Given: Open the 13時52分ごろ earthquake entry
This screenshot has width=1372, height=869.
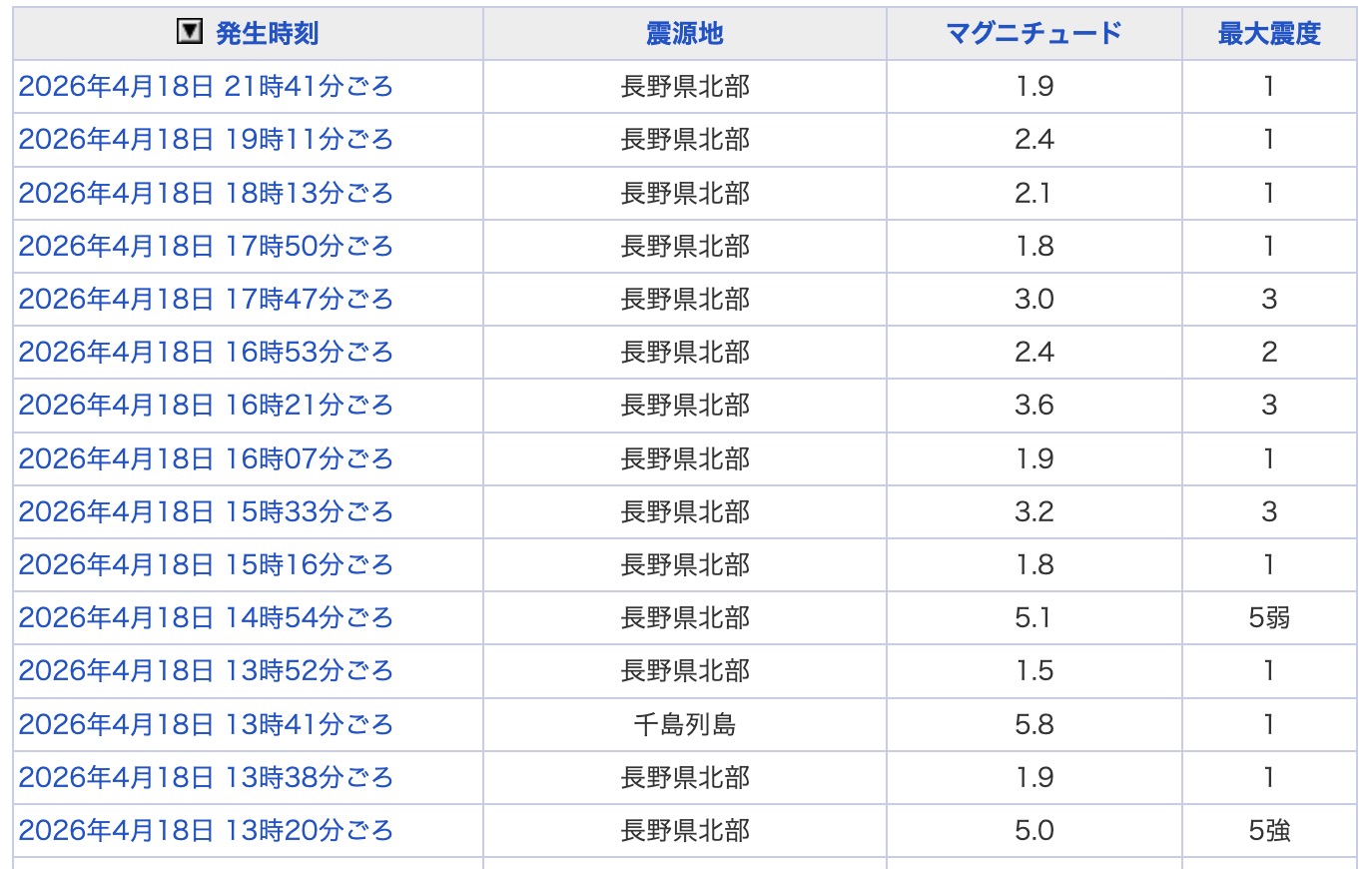Looking at the screenshot, I should pos(206,670).
